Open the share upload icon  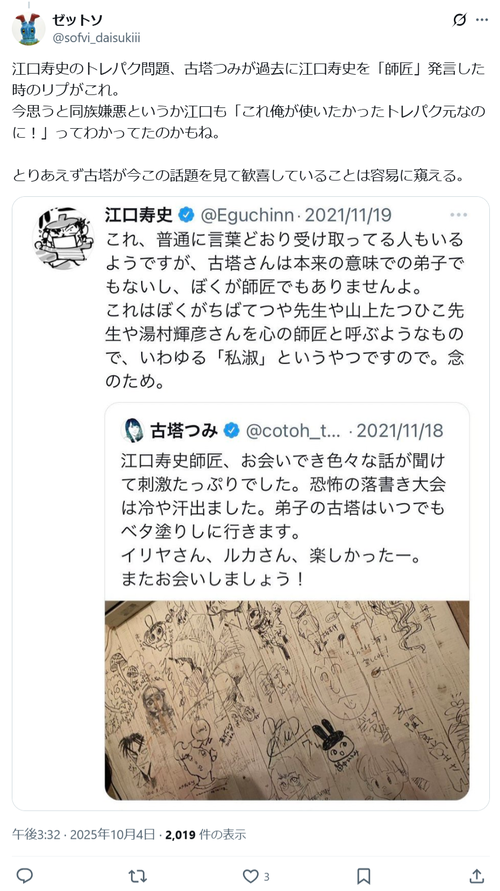pyautogui.click(x=477, y=876)
